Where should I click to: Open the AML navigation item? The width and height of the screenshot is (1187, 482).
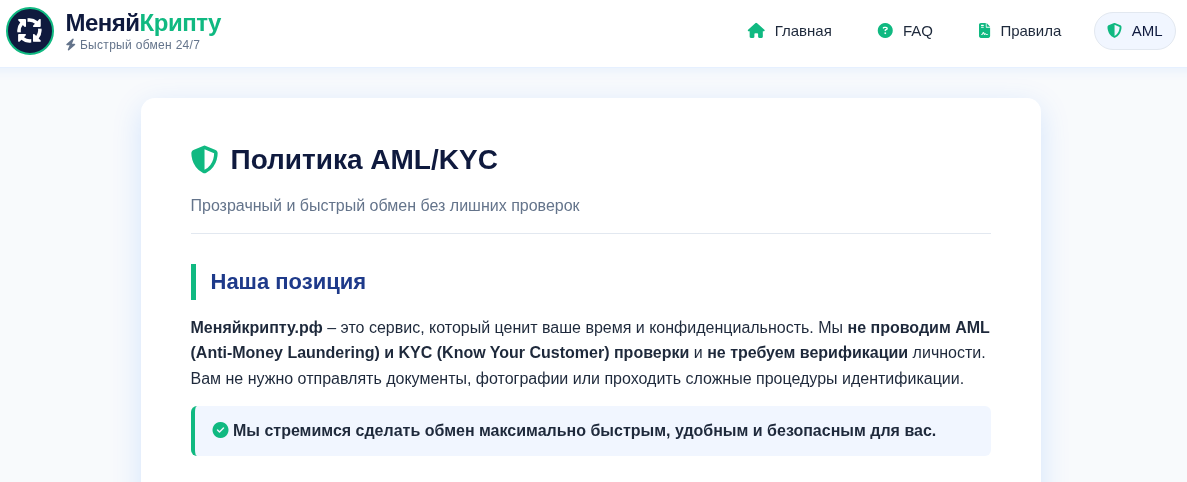click(x=1135, y=31)
